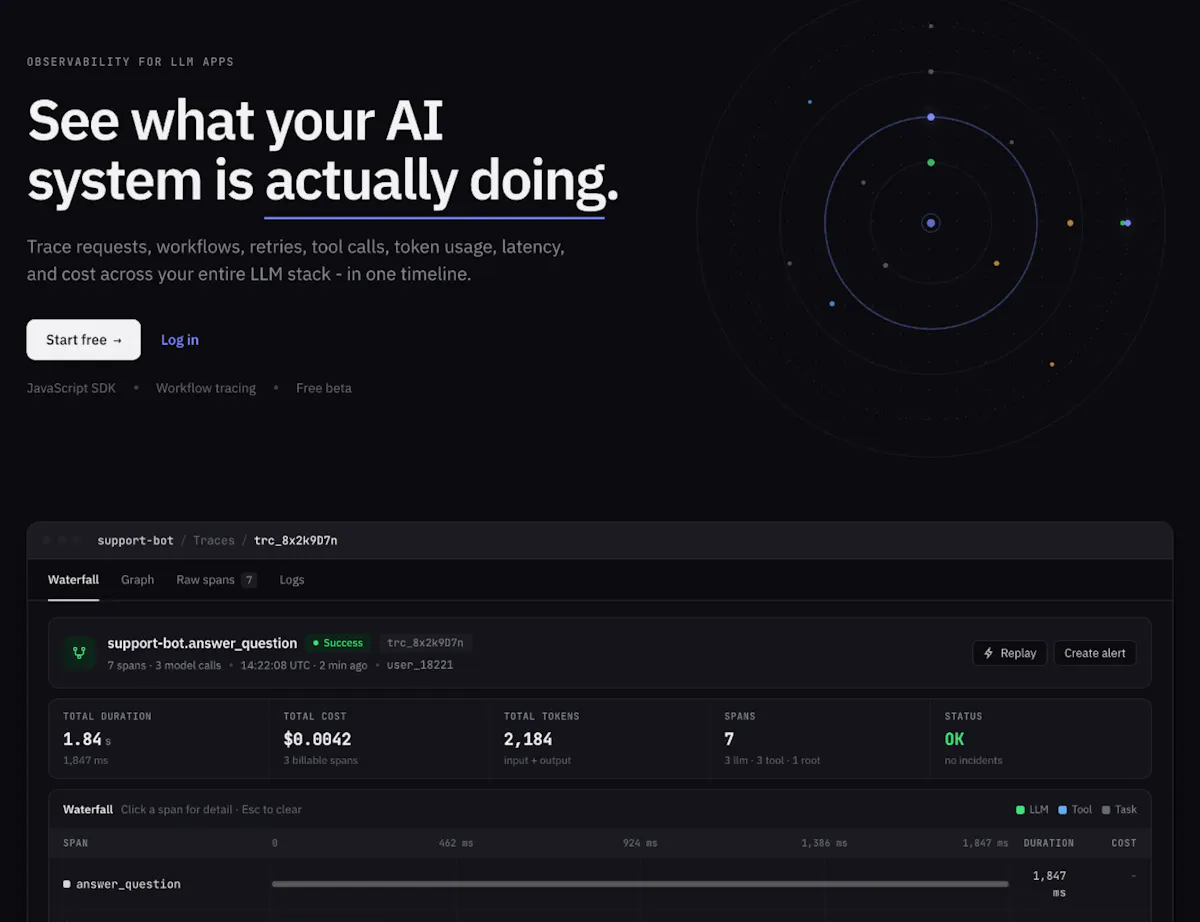Click the Task legend label
The height and width of the screenshot is (922, 1200).
tap(1126, 810)
